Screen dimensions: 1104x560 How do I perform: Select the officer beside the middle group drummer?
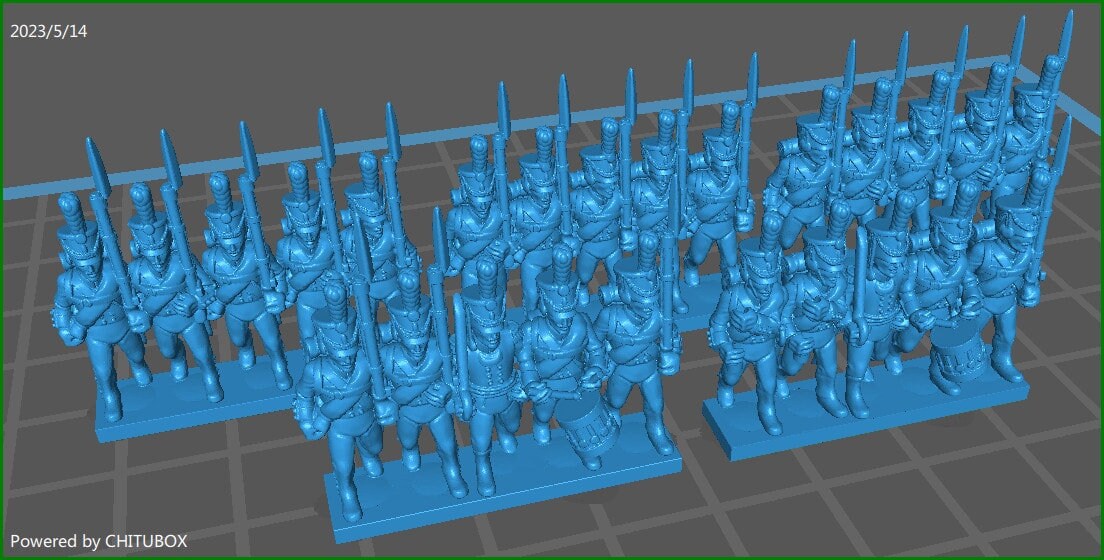pyautogui.click(x=486, y=370)
